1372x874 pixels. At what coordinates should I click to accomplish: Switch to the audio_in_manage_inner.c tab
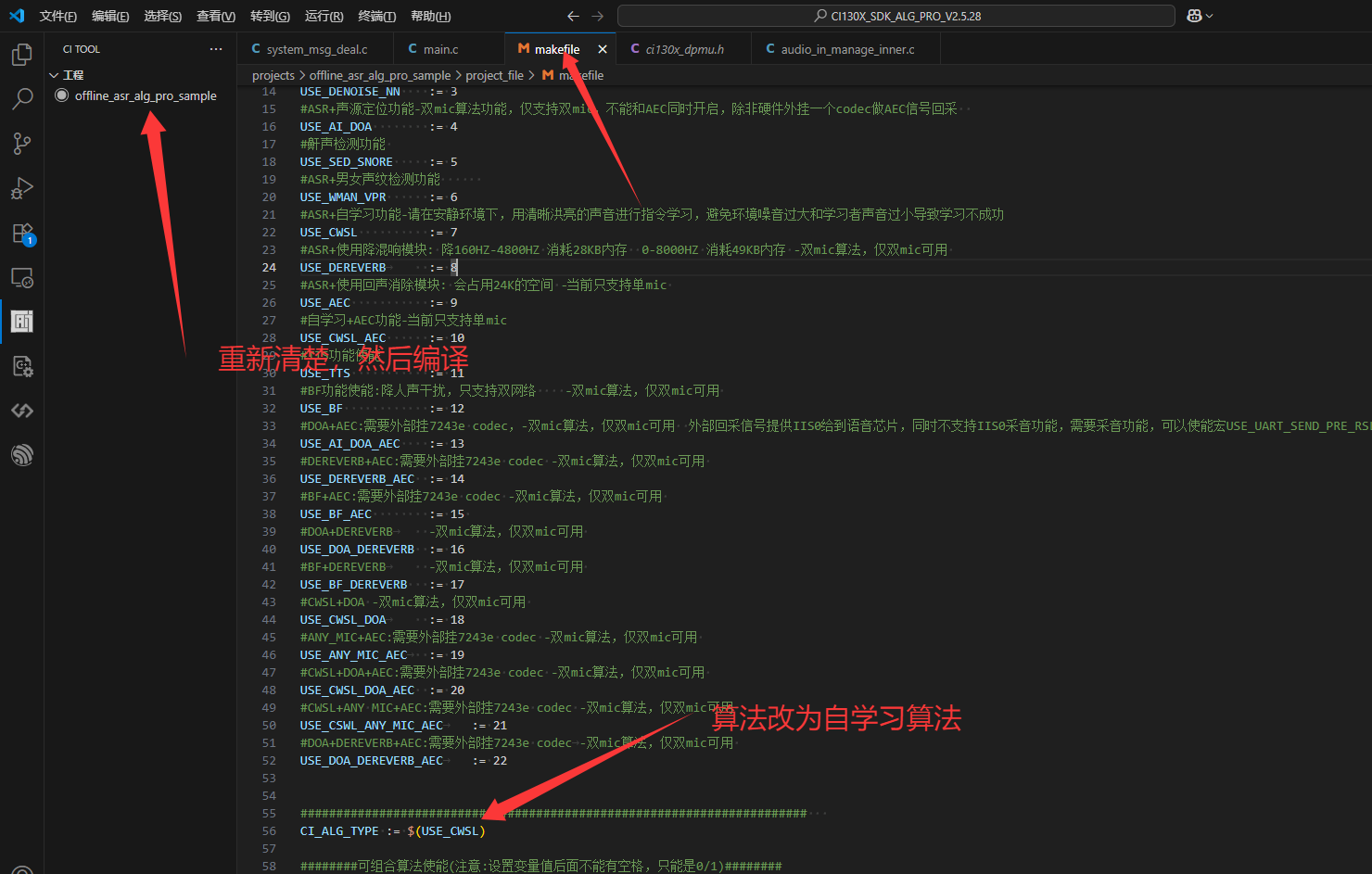[x=846, y=49]
